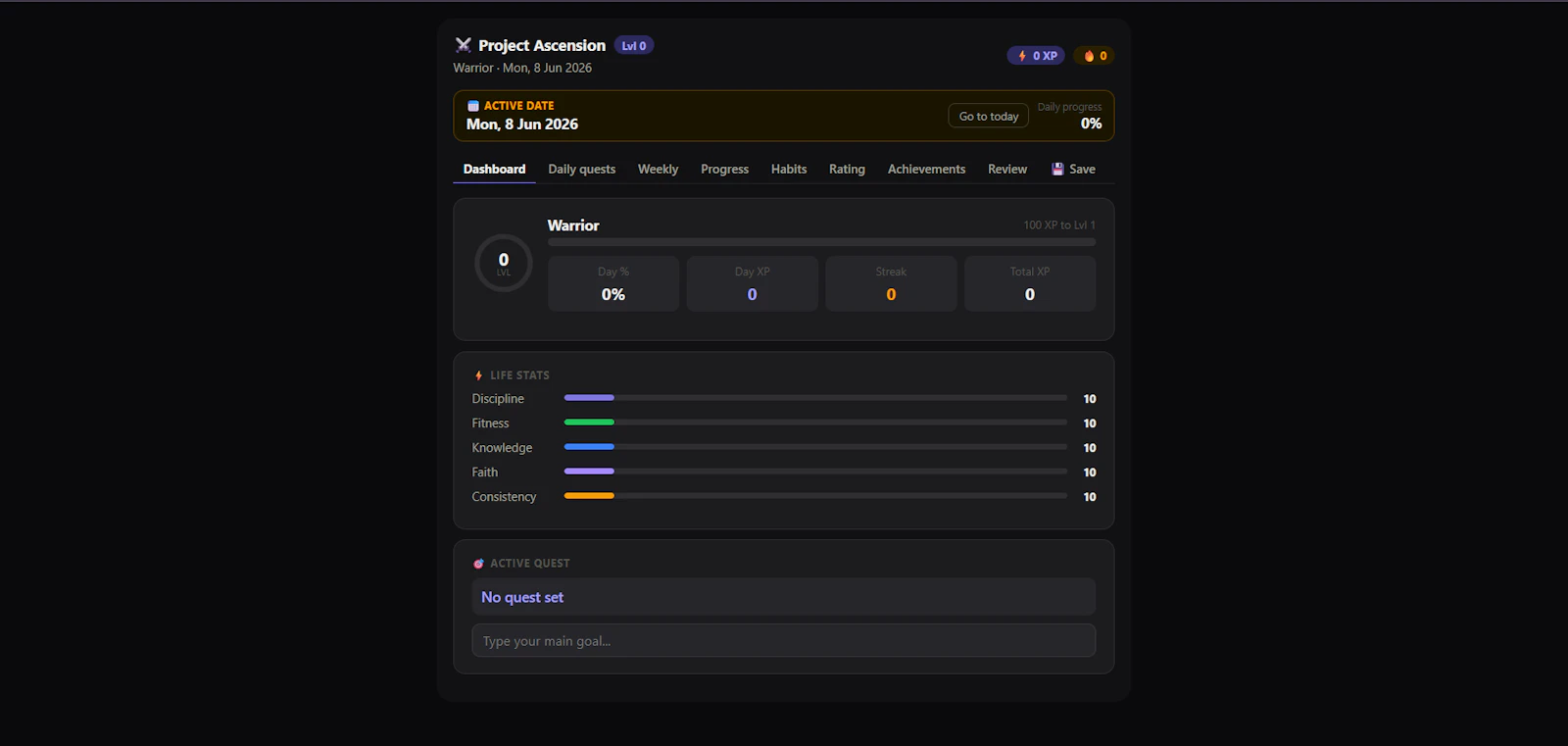Go to the Progress tab
The image size is (1568, 746).
(x=724, y=169)
